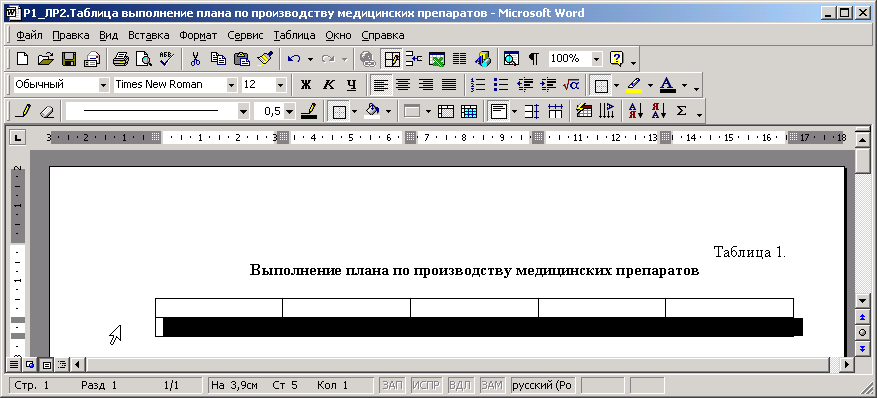
Task: Insert AutoSum with the Σ button
Action: (682, 111)
